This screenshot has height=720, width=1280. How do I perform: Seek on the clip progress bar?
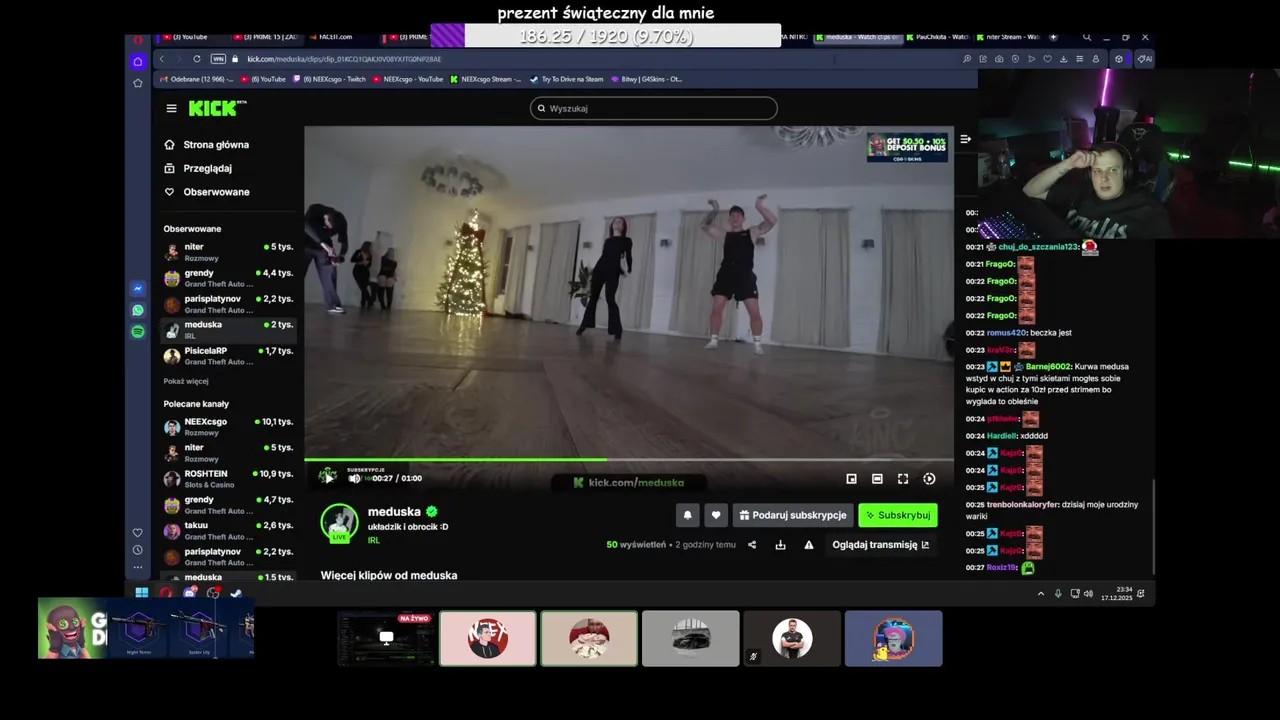pos(629,460)
